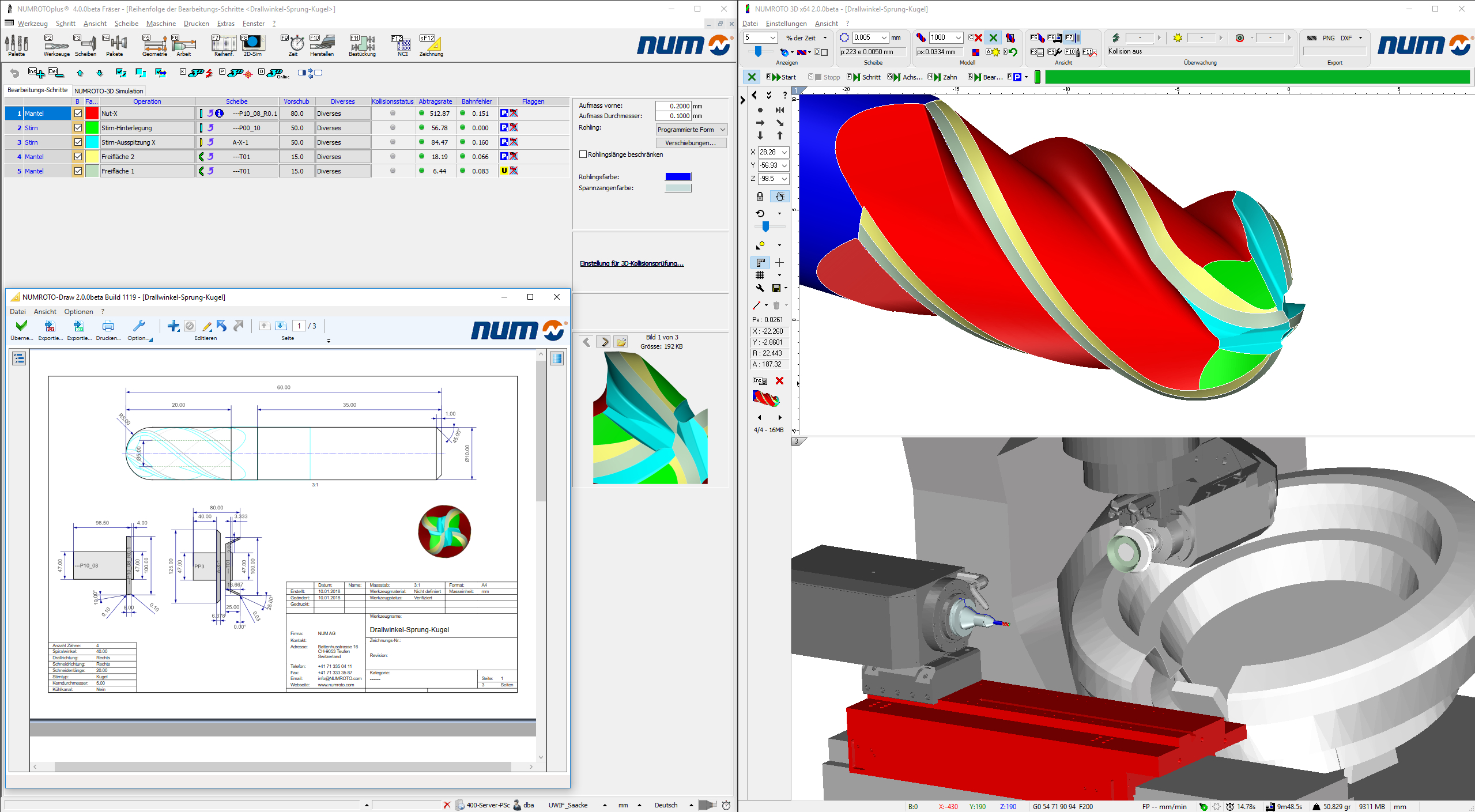Click PNG export button
The height and width of the screenshot is (812, 1475).
(1328, 38)
